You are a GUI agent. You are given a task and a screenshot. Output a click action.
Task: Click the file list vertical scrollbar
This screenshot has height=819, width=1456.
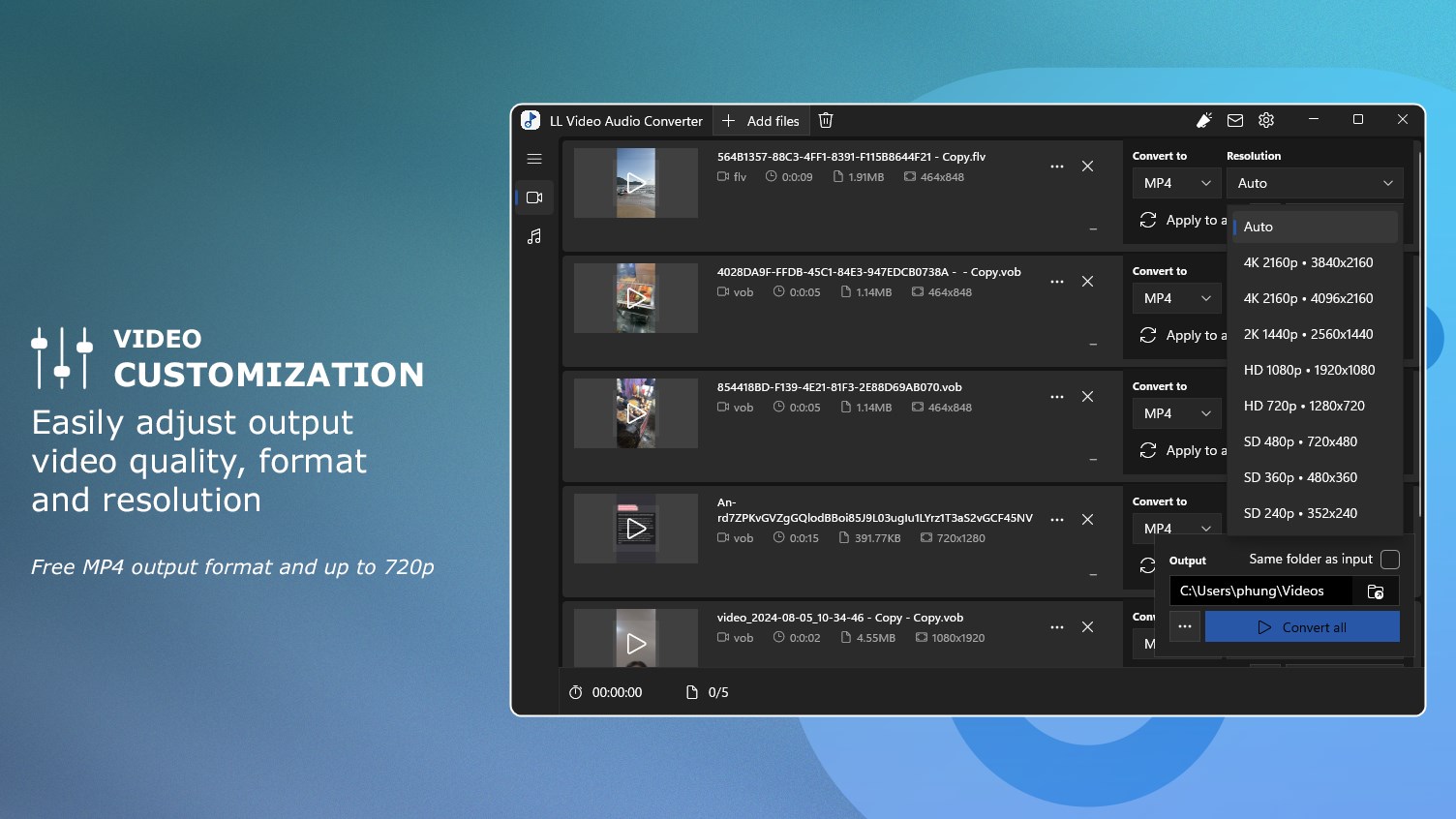1419,334
